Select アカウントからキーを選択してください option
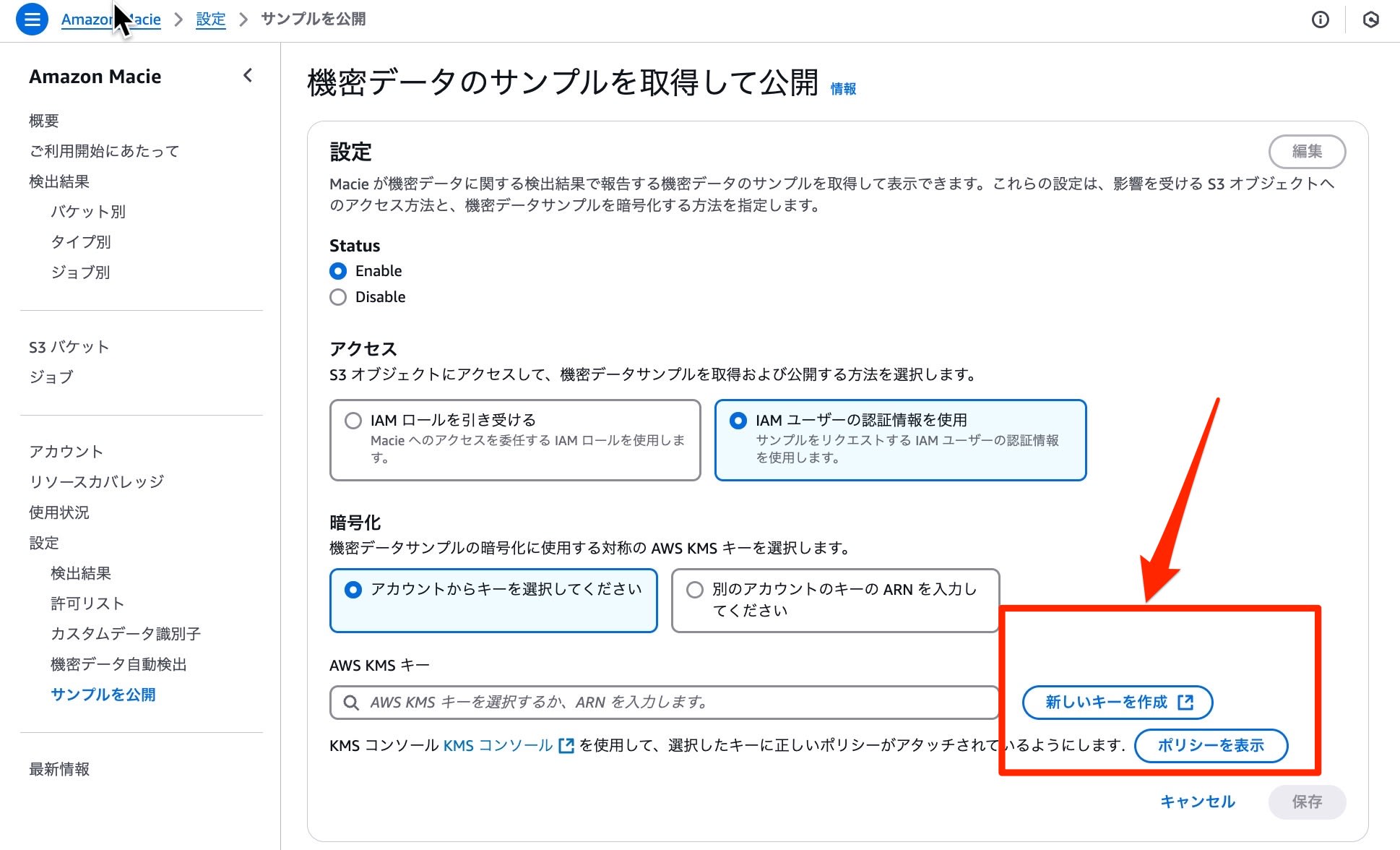This screenshot has height=850, width=1400. click(493, 601)
